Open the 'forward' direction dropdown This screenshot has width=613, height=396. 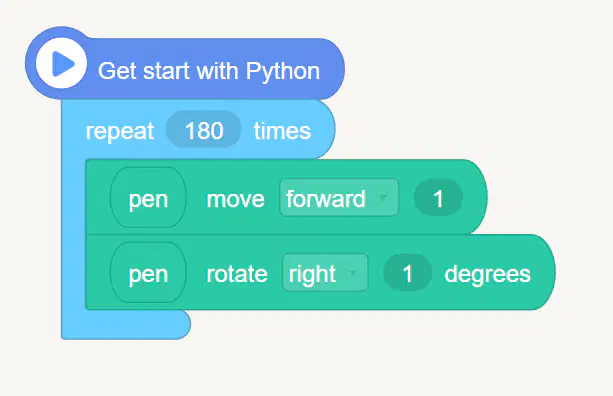(339, 198)
